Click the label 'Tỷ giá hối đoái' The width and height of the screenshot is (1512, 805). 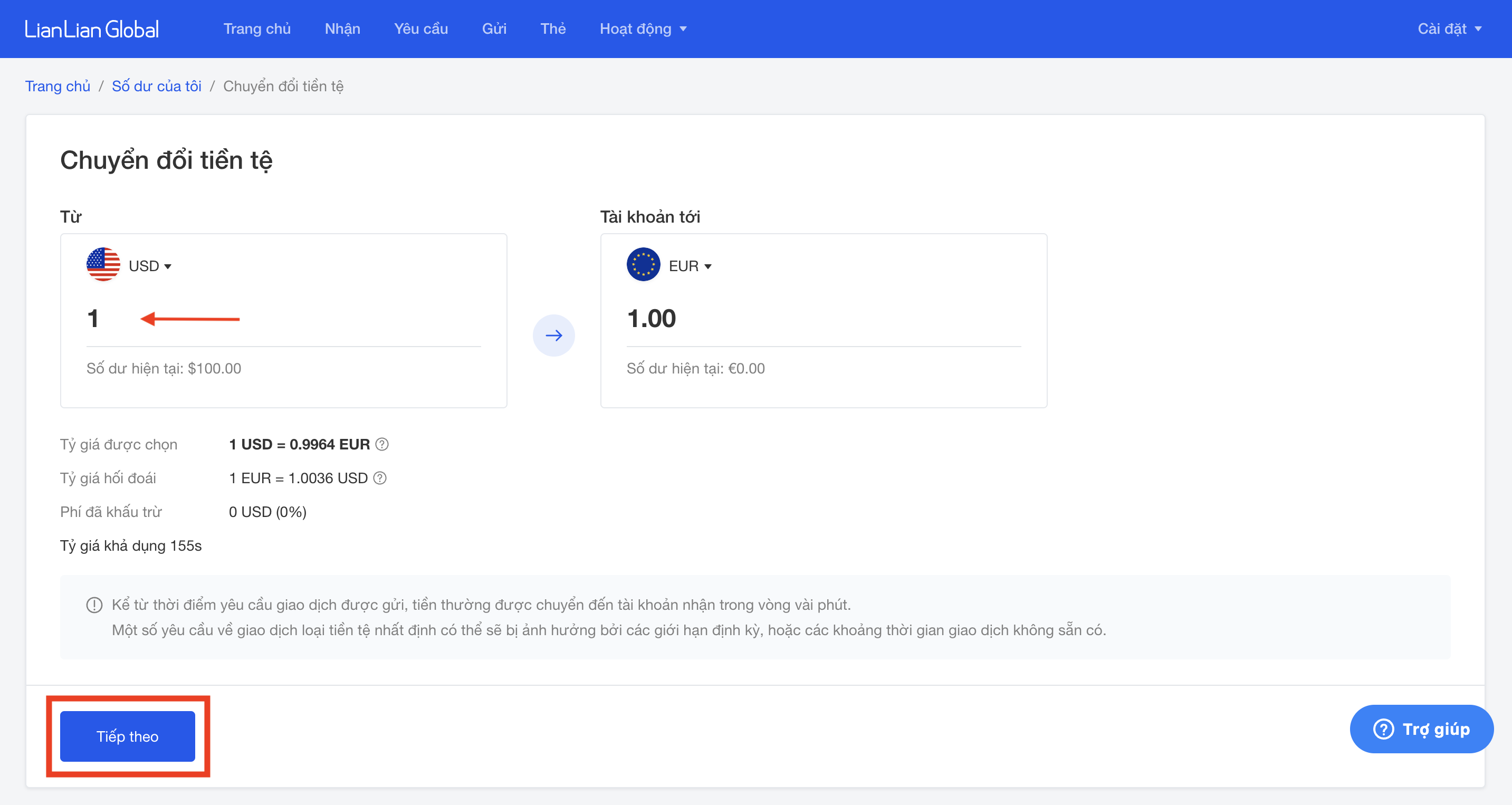click(108, 478)
